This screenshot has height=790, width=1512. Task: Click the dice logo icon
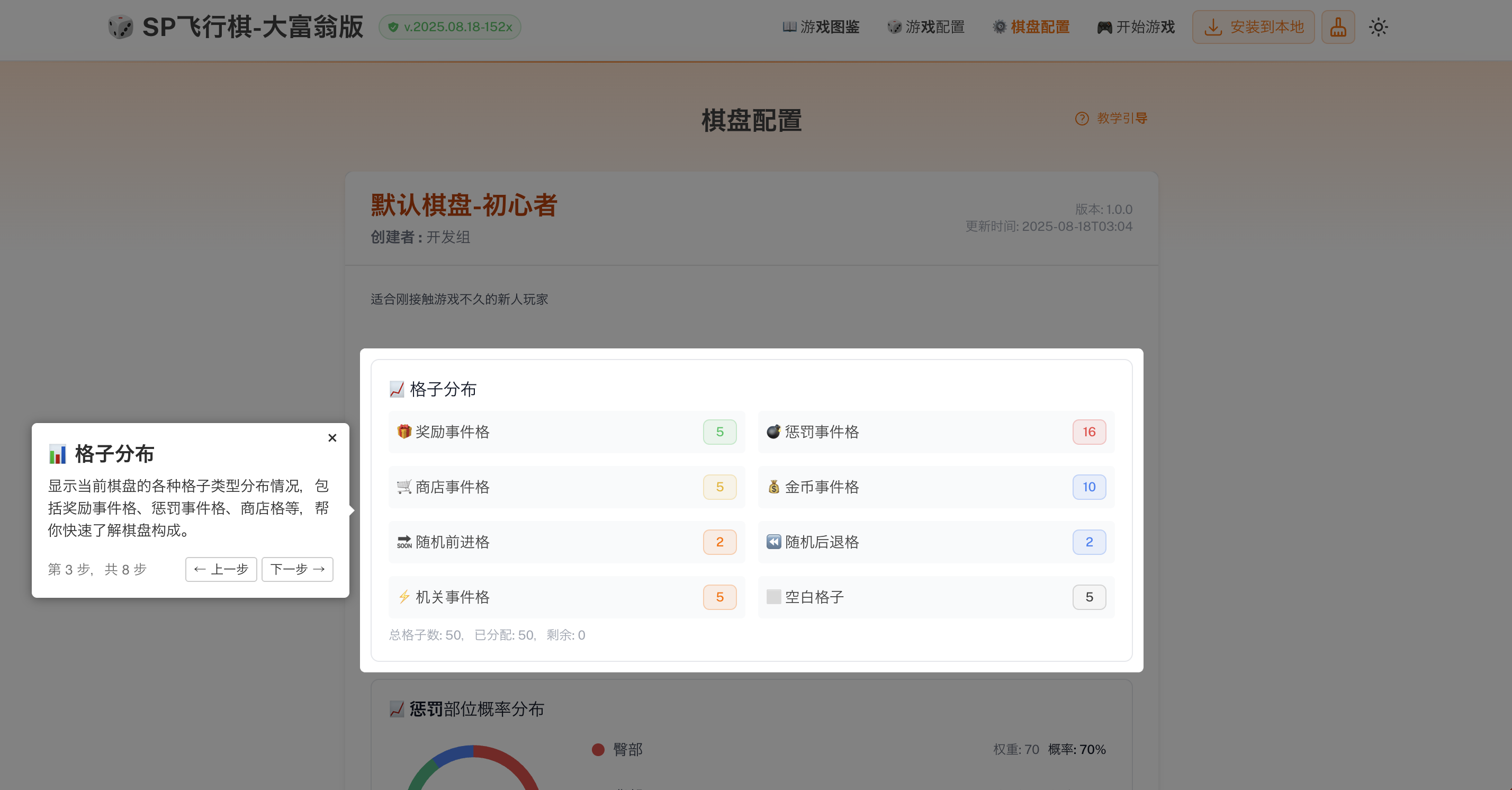[x=121, y=27]
